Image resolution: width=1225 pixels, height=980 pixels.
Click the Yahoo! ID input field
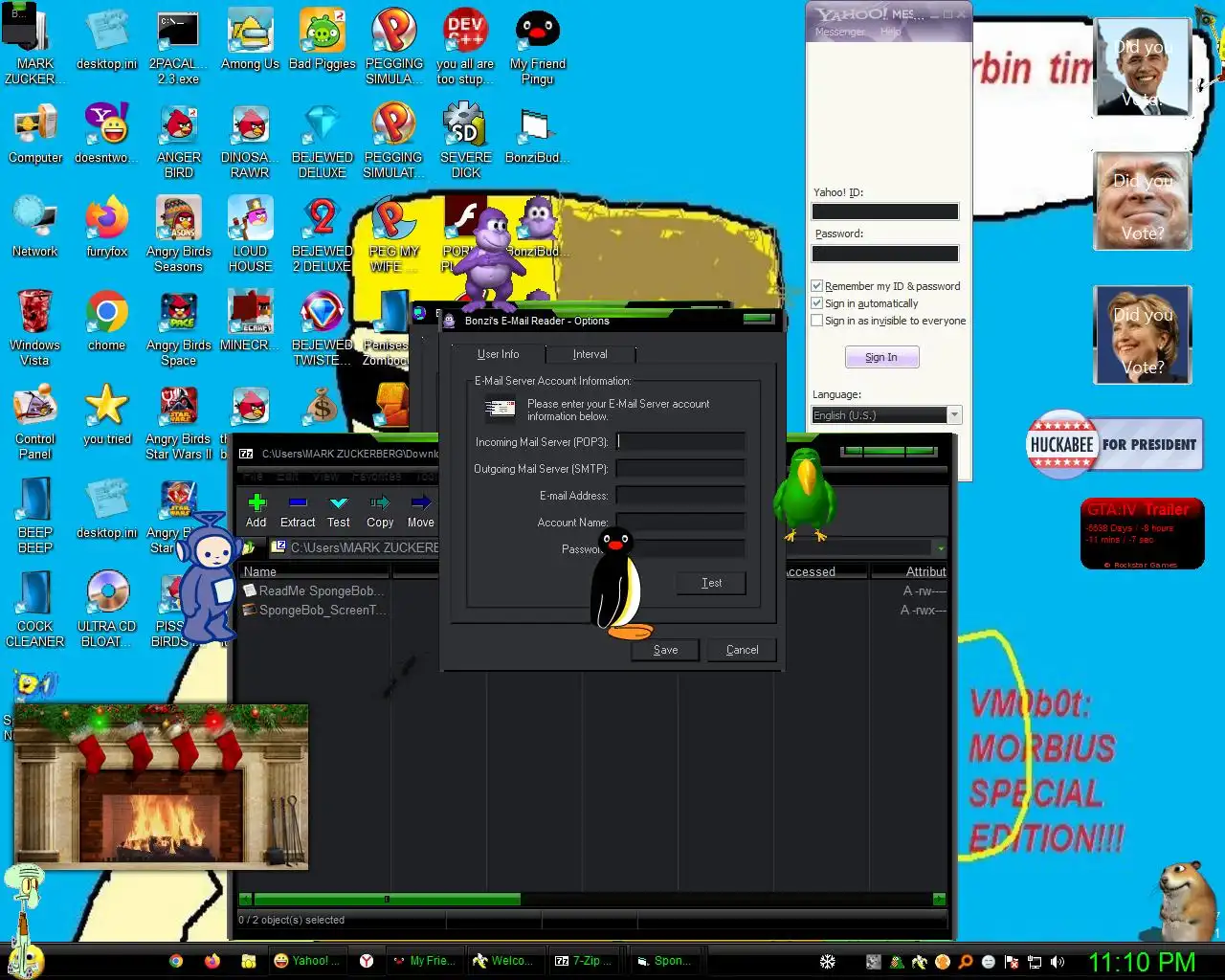pyautogui.click(x=885, y=212)
